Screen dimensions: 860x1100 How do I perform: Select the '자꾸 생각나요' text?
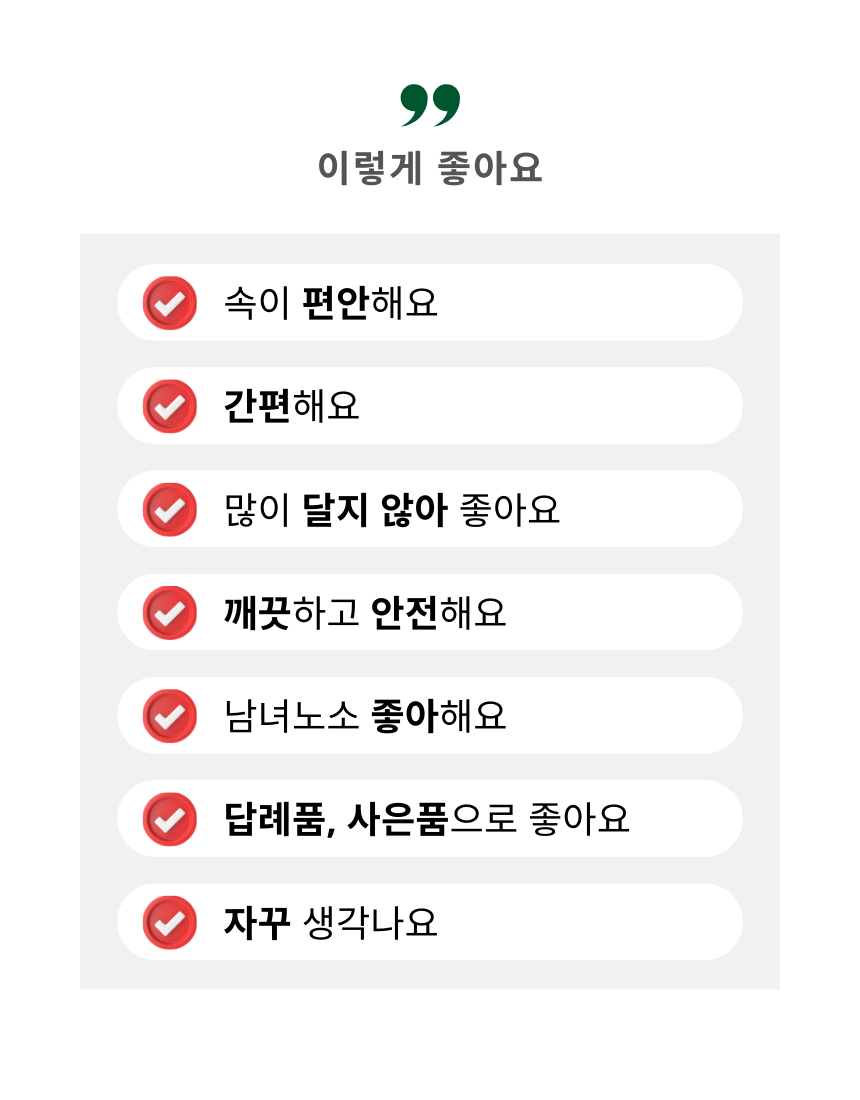coord(331,922)
